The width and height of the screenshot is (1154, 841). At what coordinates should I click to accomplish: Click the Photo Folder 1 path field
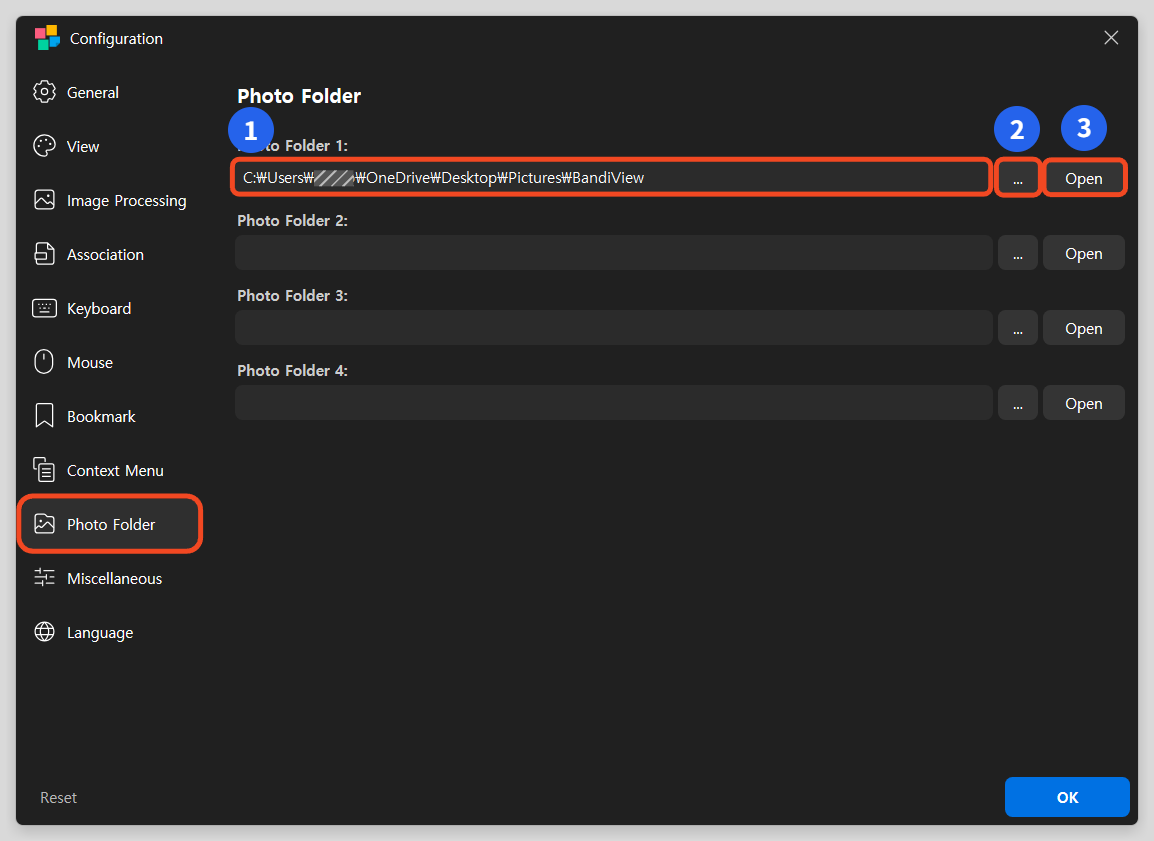(x=612, y=177)
